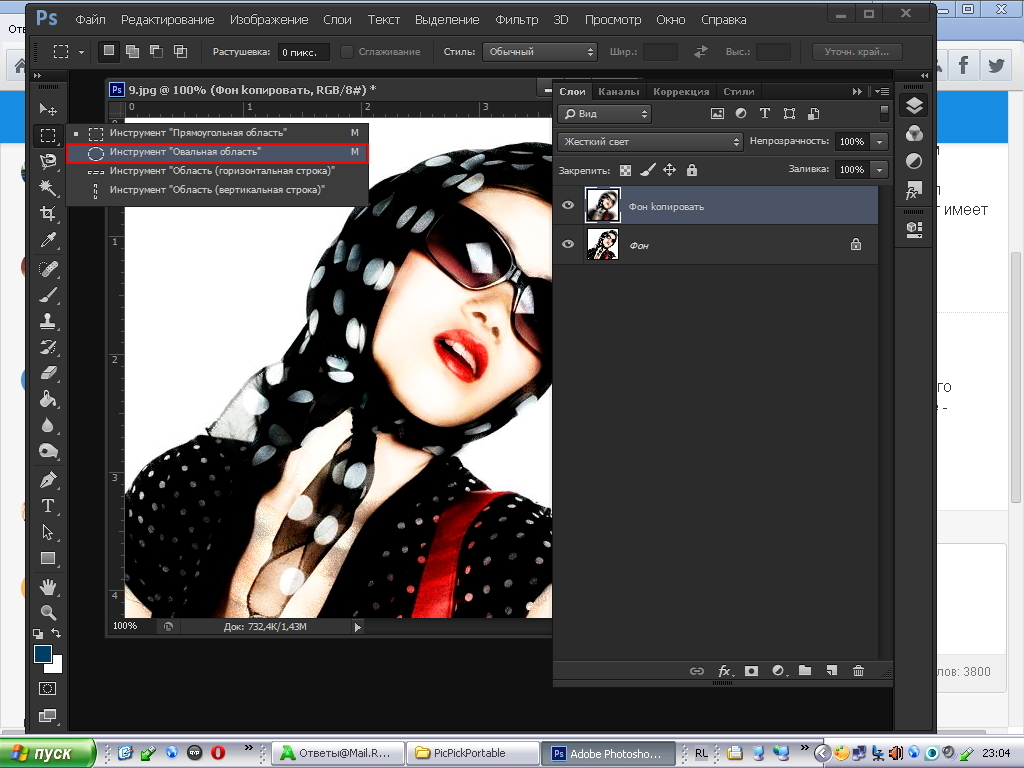Toggle lock all padlock icon
The image size is (1024, 768).
(692, 170)
